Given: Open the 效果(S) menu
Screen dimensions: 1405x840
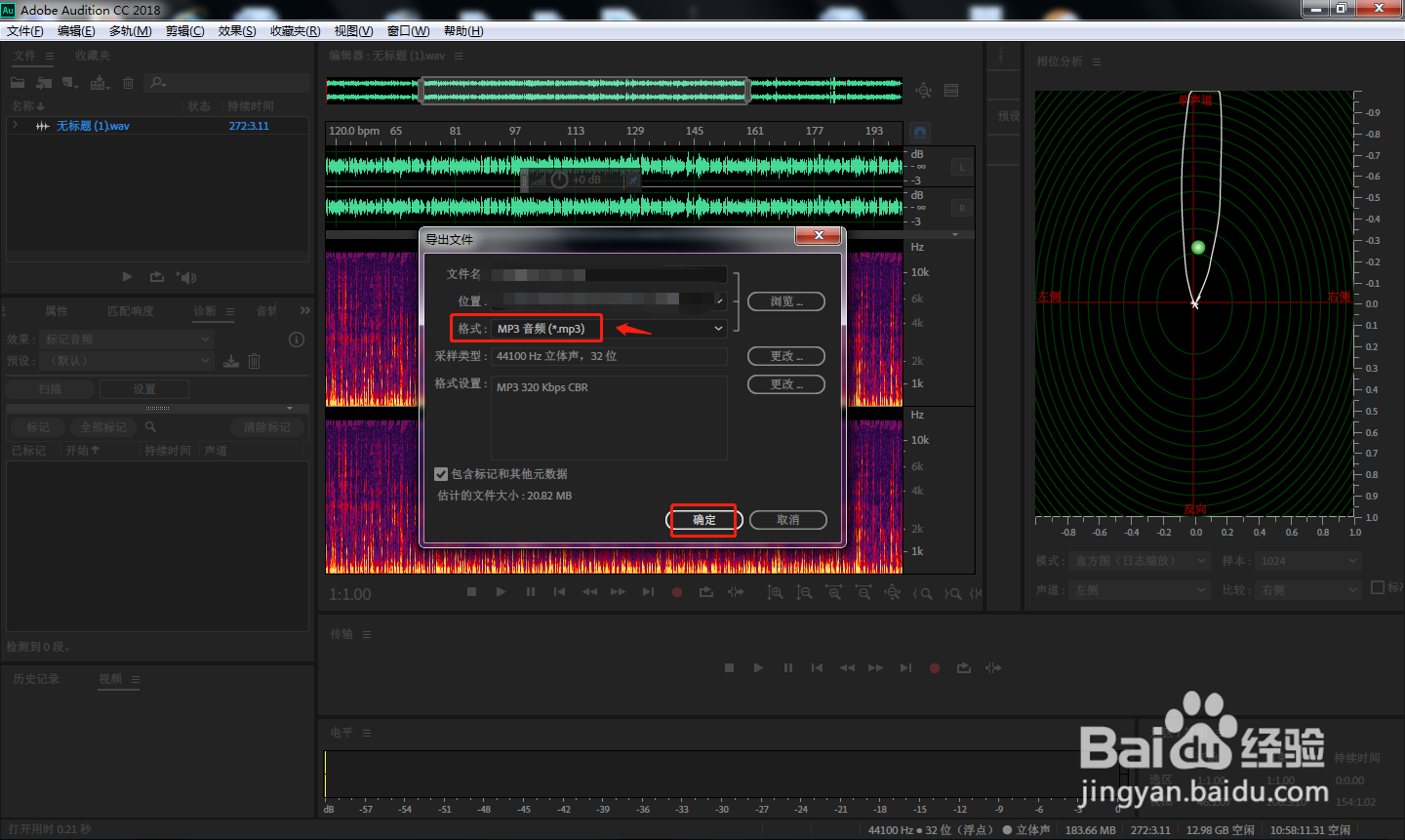Looking at the screenshot, I should [237, 31].
